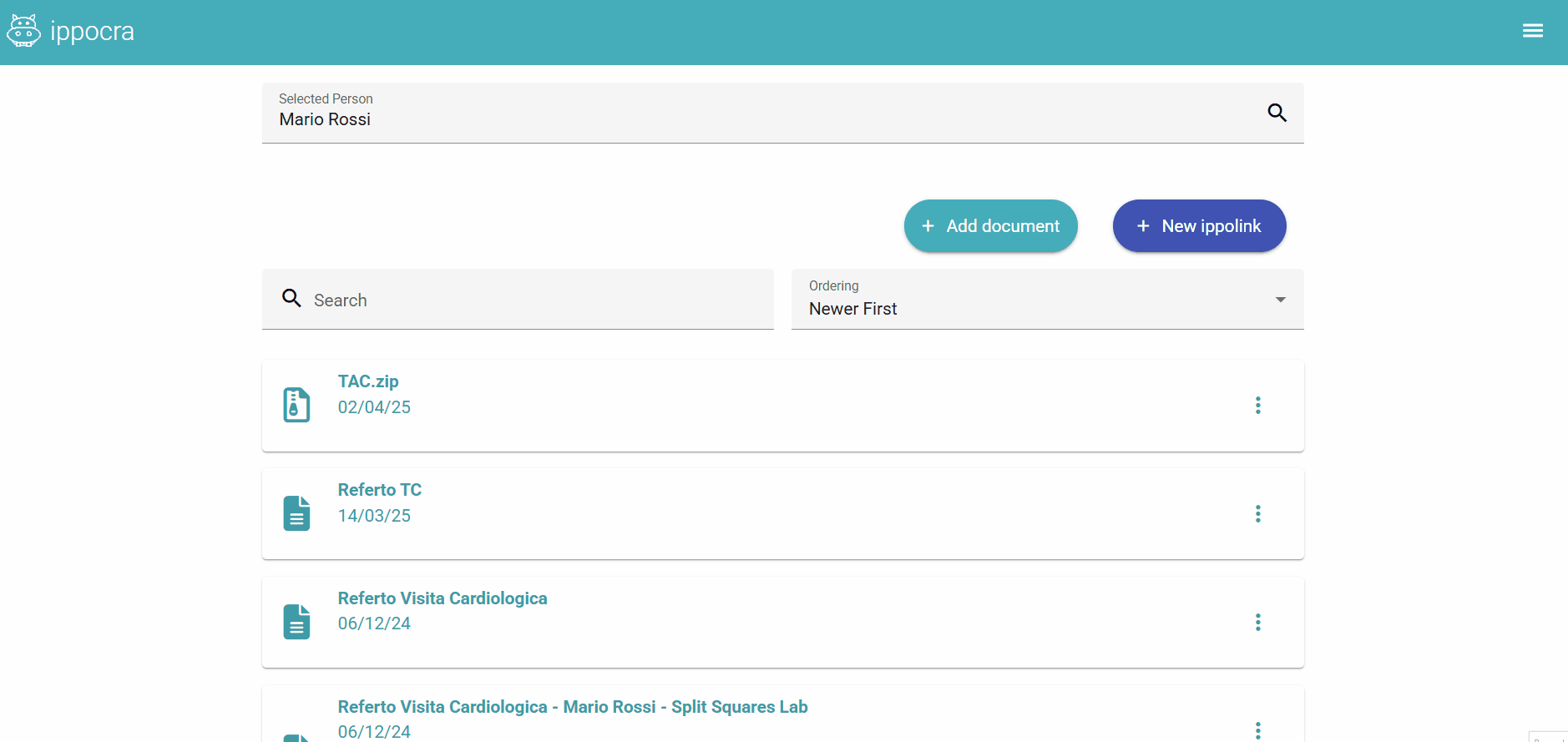1568x742 pixels.
Task: Click the TAC.zip archive file icon
Action: coord(296,405)
